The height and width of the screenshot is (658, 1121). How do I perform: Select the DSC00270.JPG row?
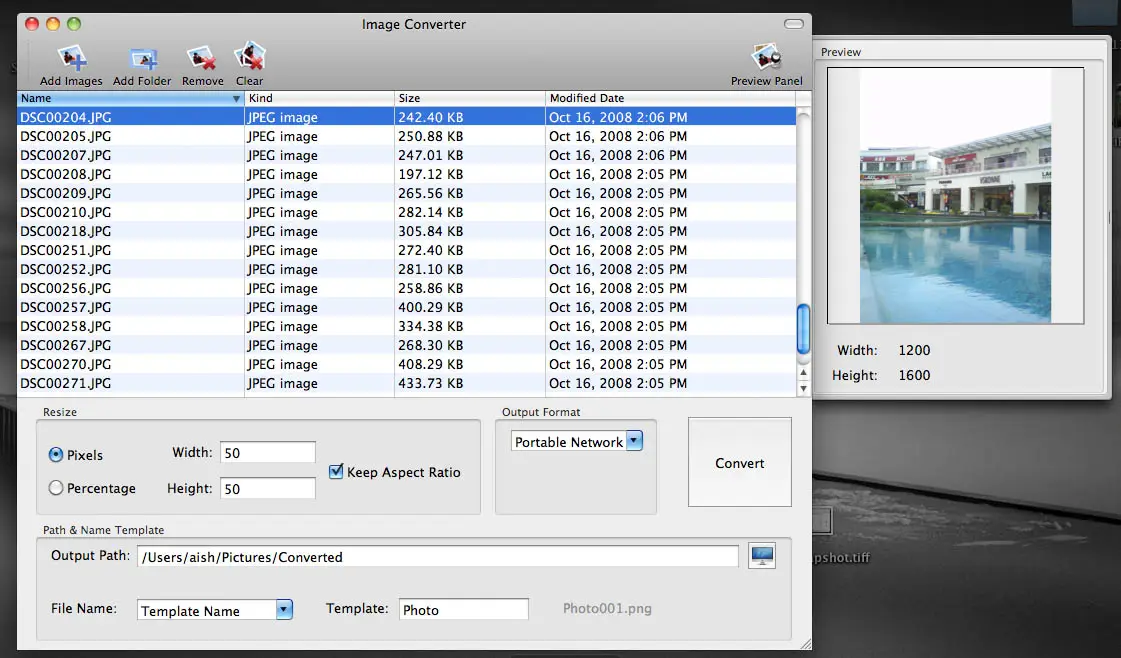point(406,364)
